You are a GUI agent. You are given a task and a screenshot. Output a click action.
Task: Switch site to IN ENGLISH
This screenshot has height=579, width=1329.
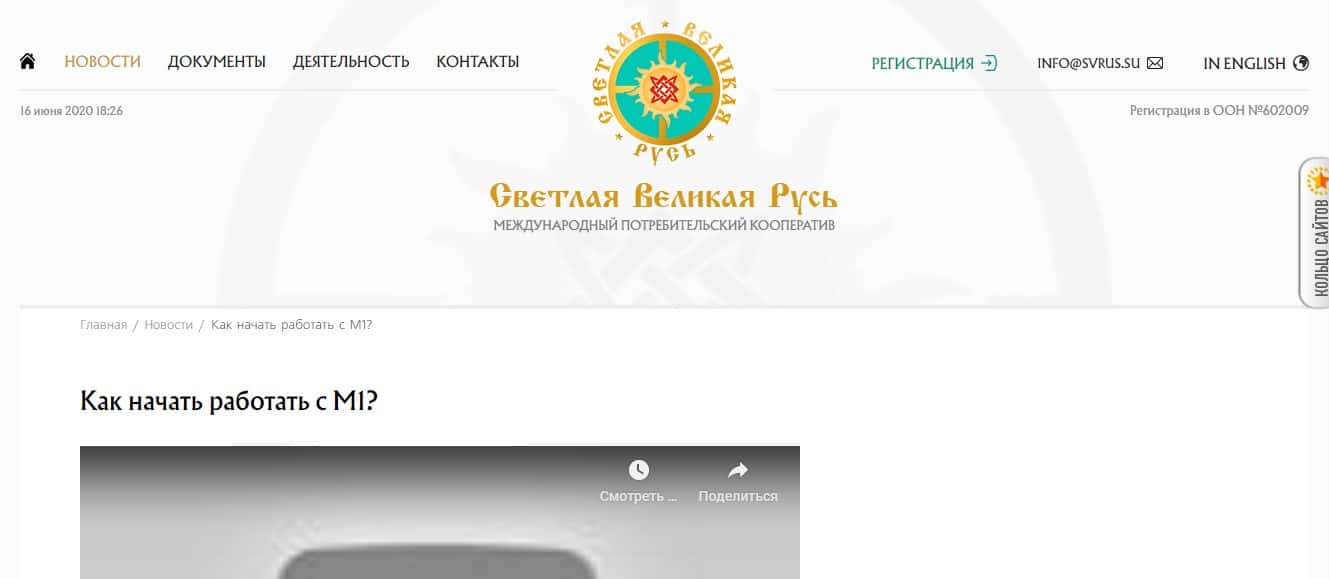pos(1244,63)
